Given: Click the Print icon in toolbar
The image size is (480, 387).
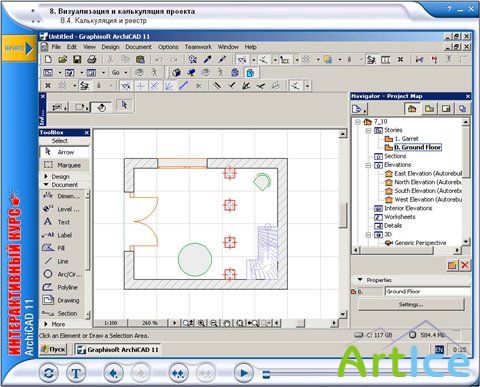Looking at the screenshot, I should tap(92, 60).
